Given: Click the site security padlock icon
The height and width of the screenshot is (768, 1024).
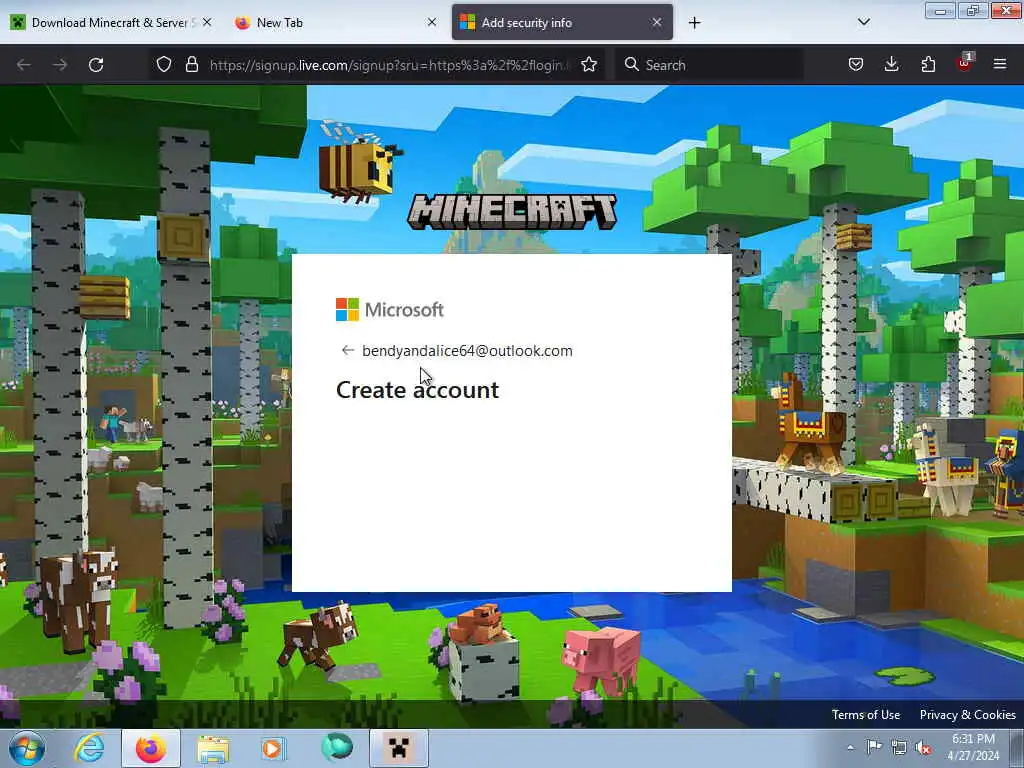Looking at the screenshot, I should [191, 65].
